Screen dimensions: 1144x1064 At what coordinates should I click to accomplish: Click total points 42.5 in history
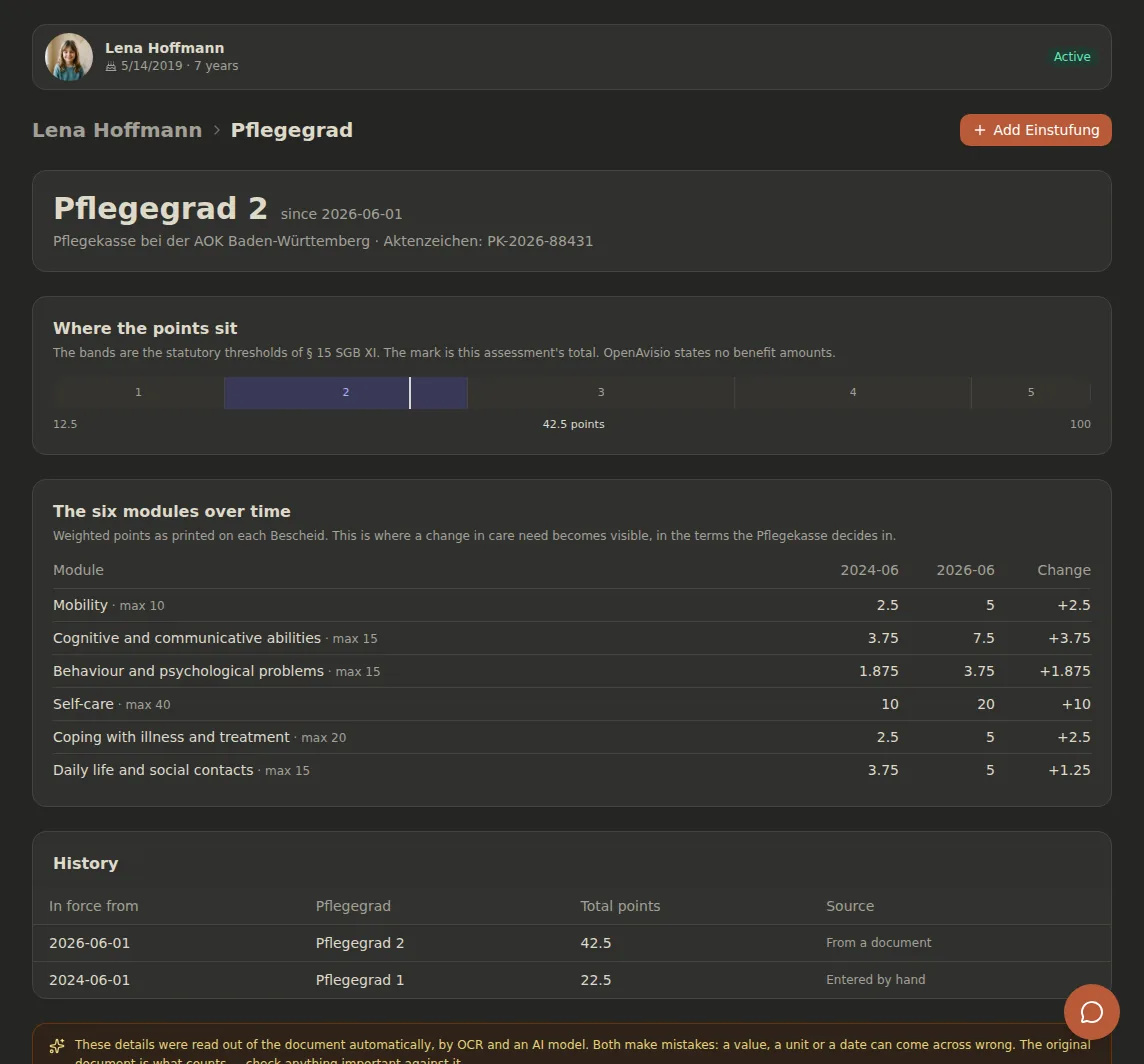point(595,943)
